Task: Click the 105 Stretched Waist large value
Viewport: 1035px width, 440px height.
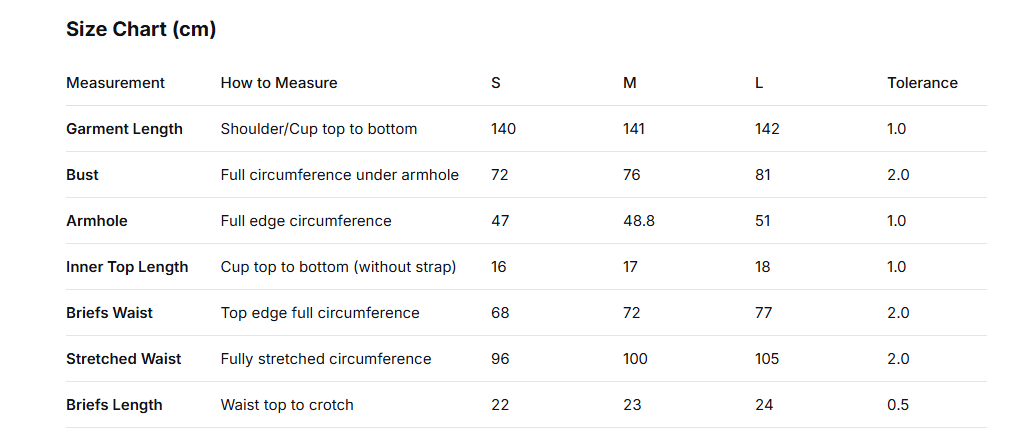Action: [767, 359]
